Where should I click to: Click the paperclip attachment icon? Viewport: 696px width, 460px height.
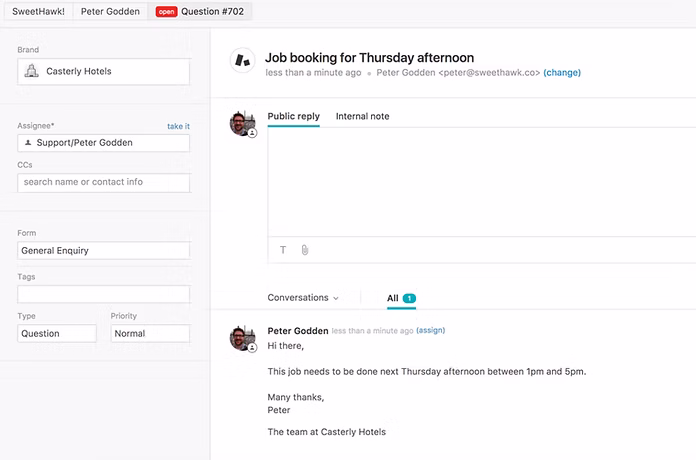tap(304, 250)
